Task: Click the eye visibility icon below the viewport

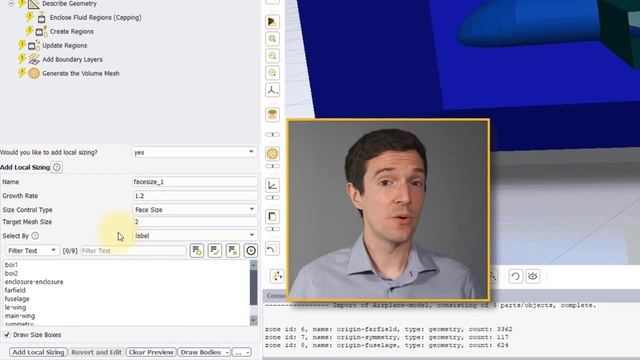Action: tap(533, 276)
